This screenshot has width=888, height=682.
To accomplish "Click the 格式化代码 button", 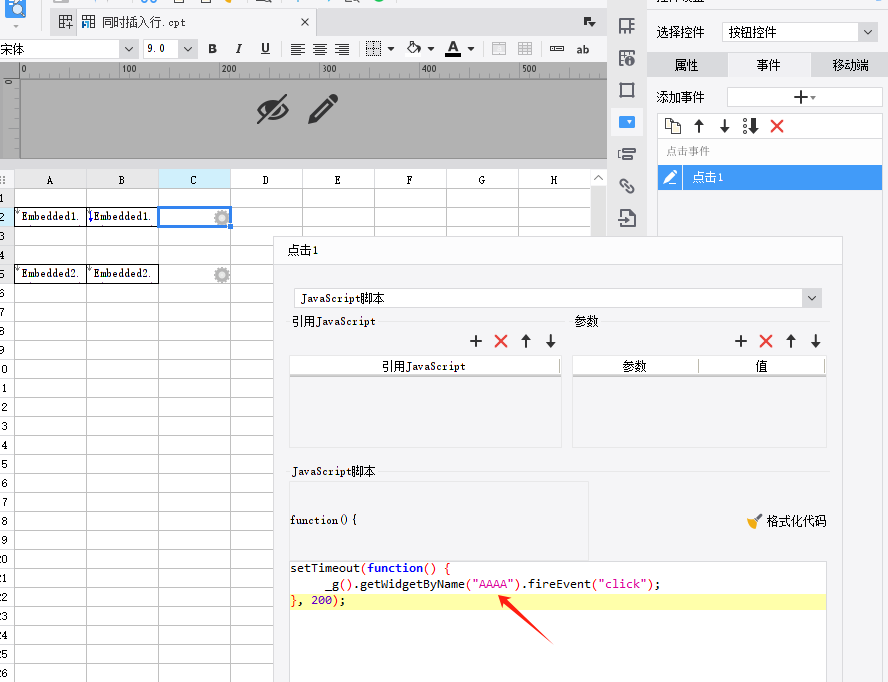I will coord(787,521).
